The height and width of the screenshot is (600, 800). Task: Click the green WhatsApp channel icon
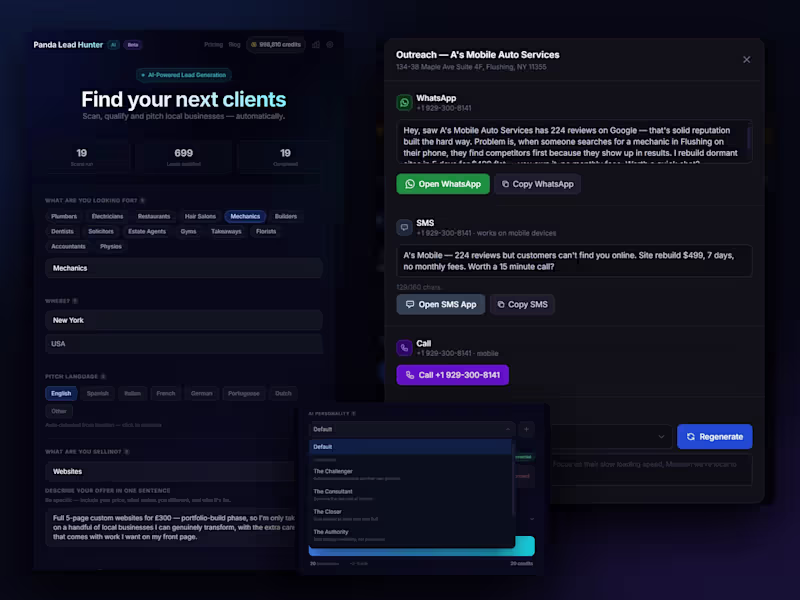pos(404,103)
